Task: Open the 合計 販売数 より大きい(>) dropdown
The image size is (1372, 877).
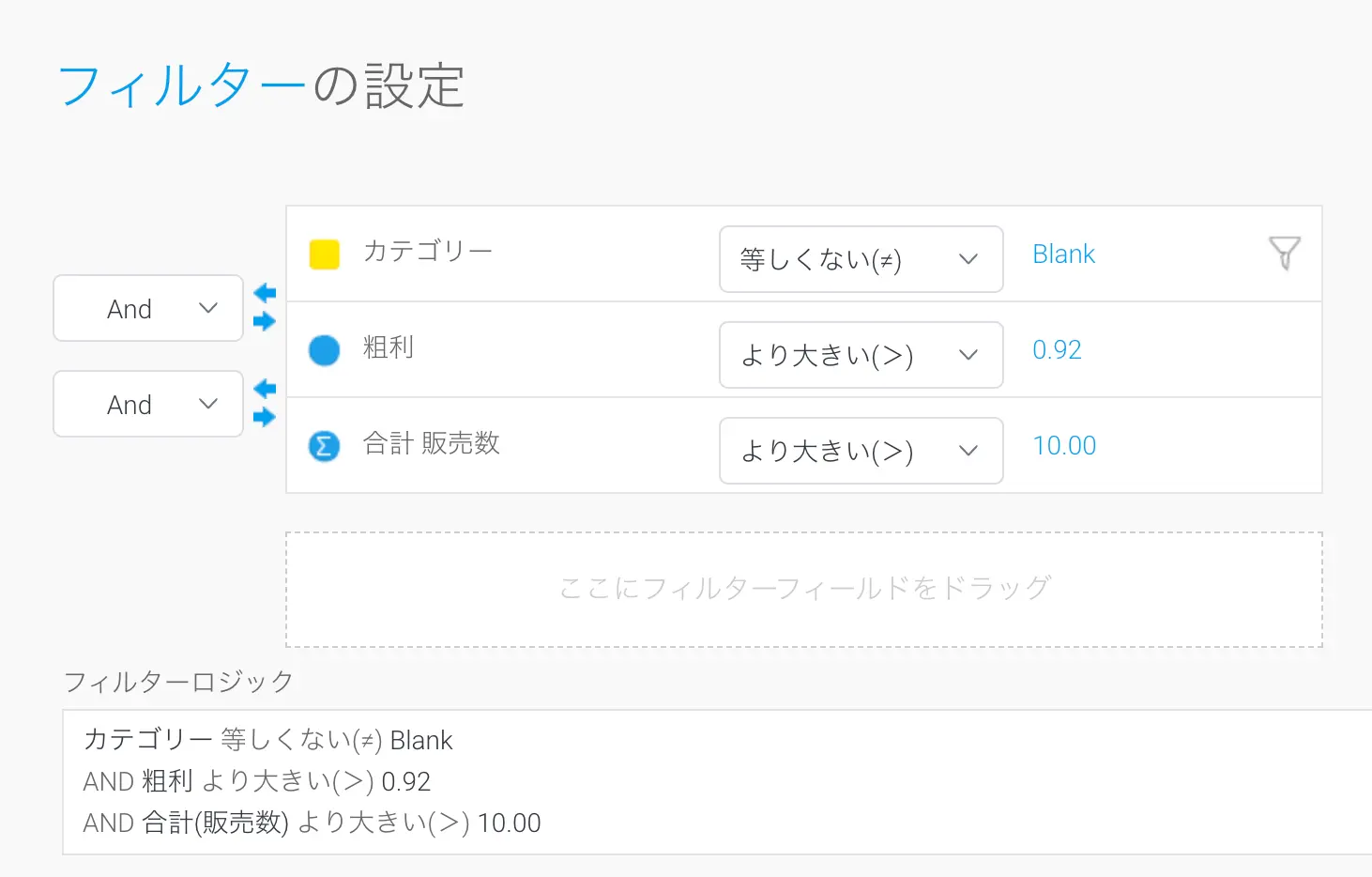Action: point(861,451)
